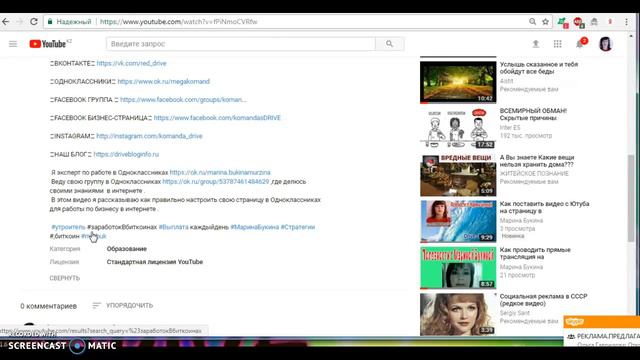Click the page vertical scrollbar thumb

(631, 198)
